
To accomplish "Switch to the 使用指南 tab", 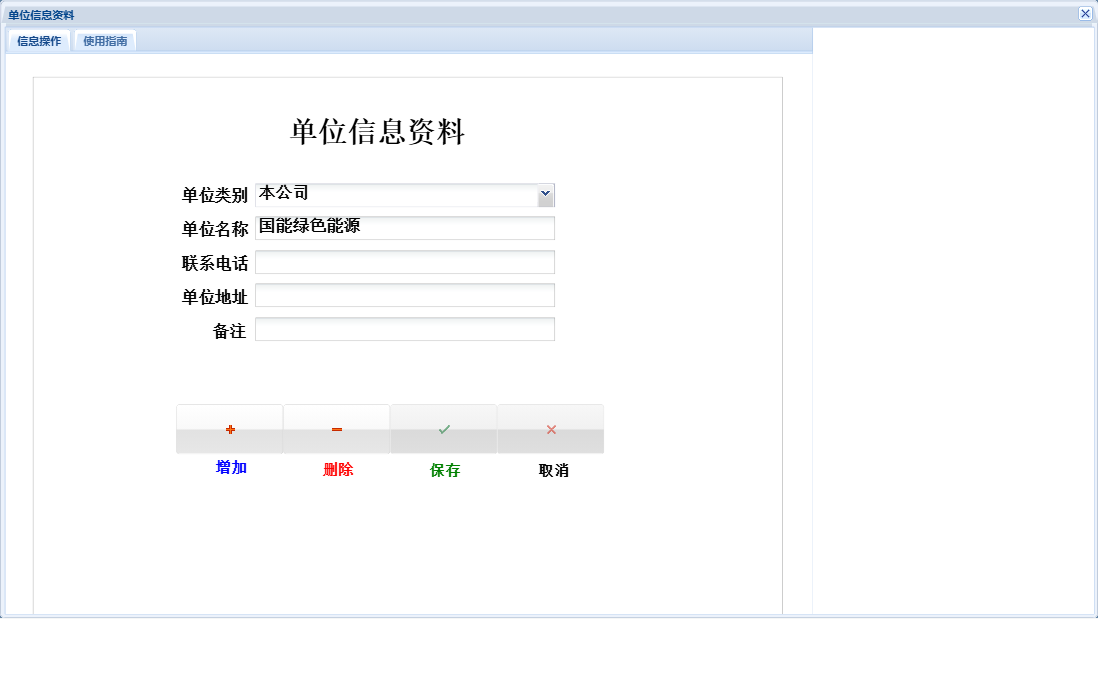I will click(103, 40).
